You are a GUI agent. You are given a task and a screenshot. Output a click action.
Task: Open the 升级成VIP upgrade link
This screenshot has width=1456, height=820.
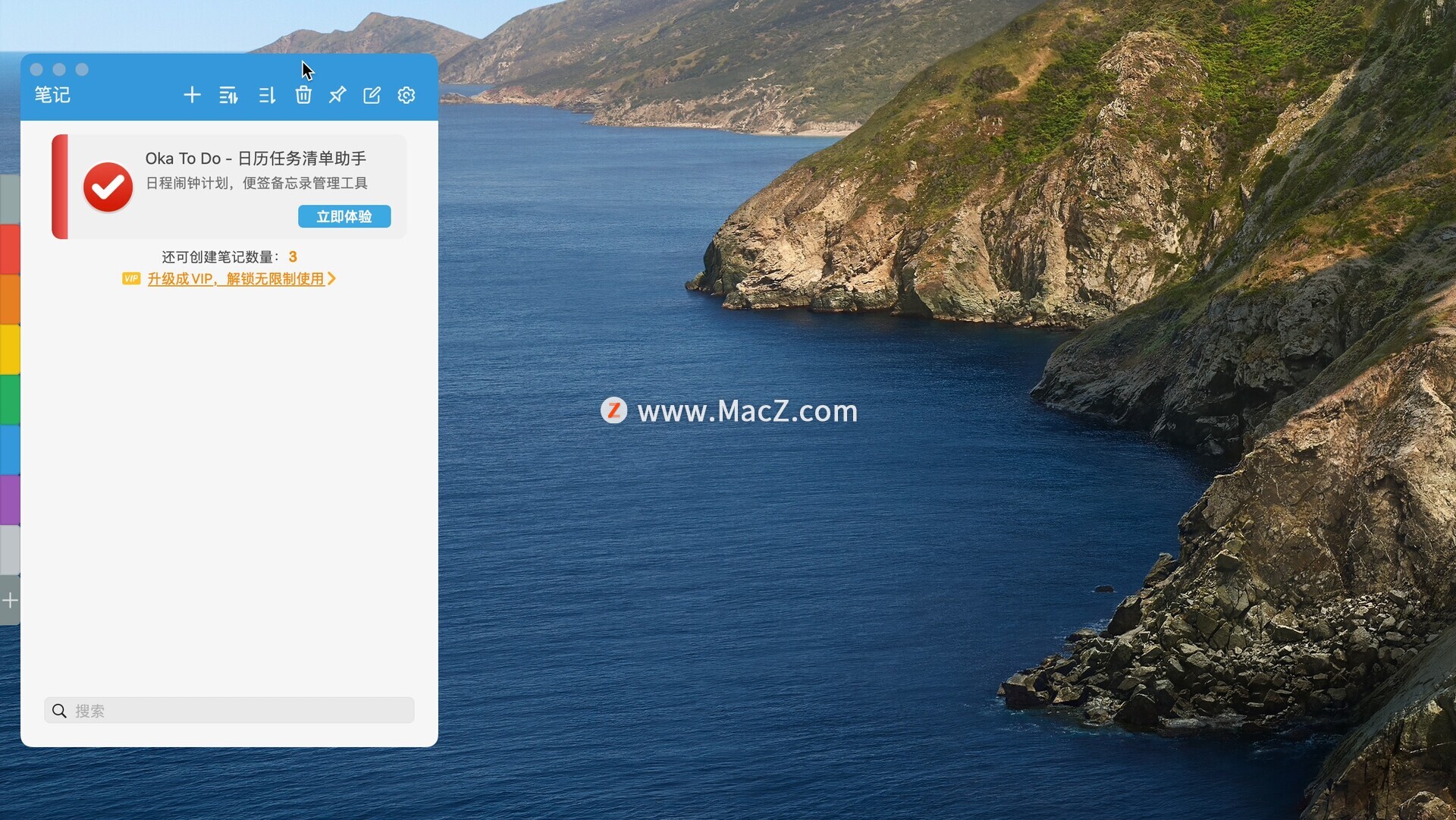point(236,279)
